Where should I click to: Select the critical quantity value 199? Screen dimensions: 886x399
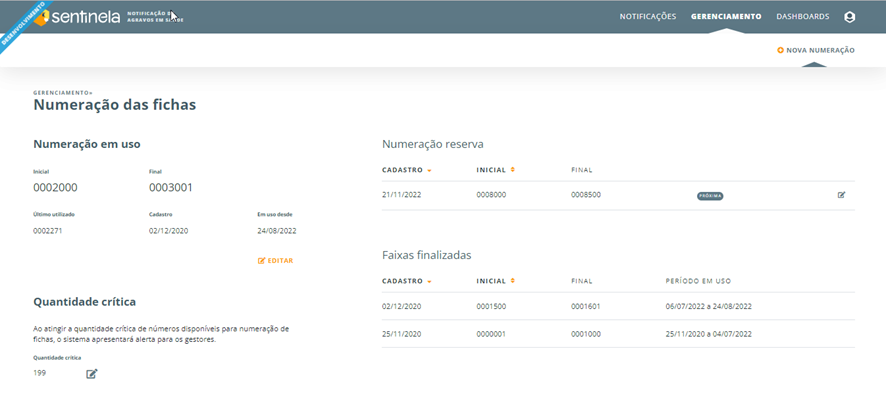point(40,373)
